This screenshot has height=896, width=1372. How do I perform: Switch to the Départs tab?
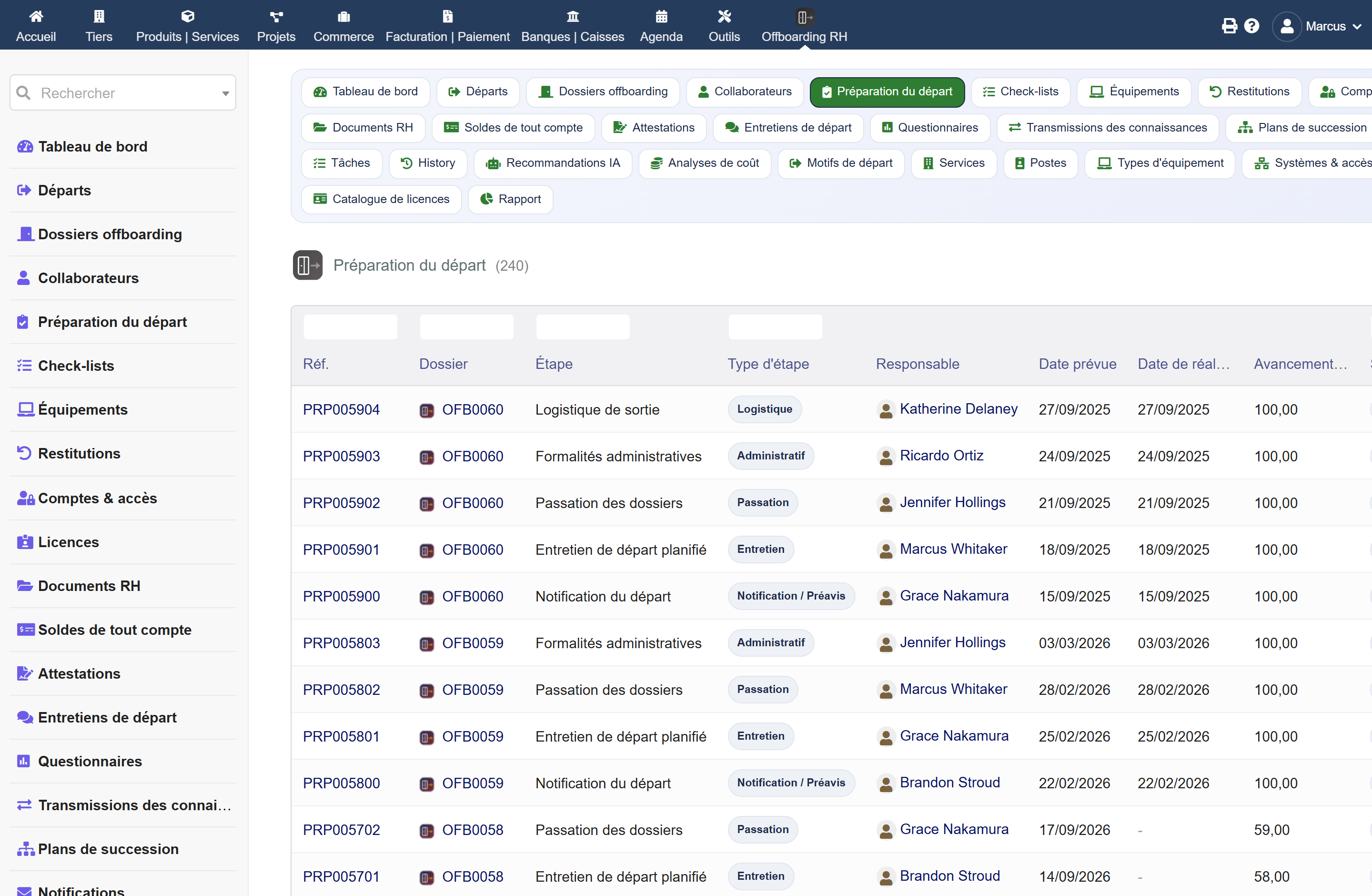pyautogui.click(x=478, y=92)
